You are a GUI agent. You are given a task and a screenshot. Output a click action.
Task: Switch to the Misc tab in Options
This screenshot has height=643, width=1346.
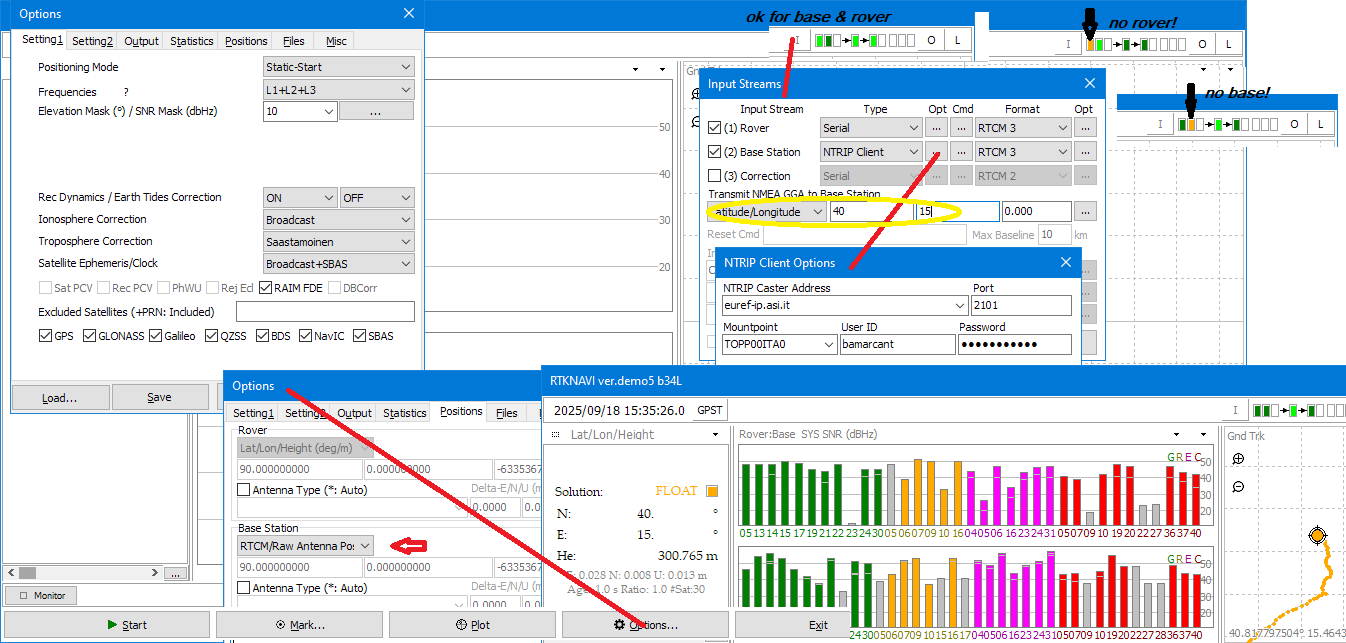[336, 41]
